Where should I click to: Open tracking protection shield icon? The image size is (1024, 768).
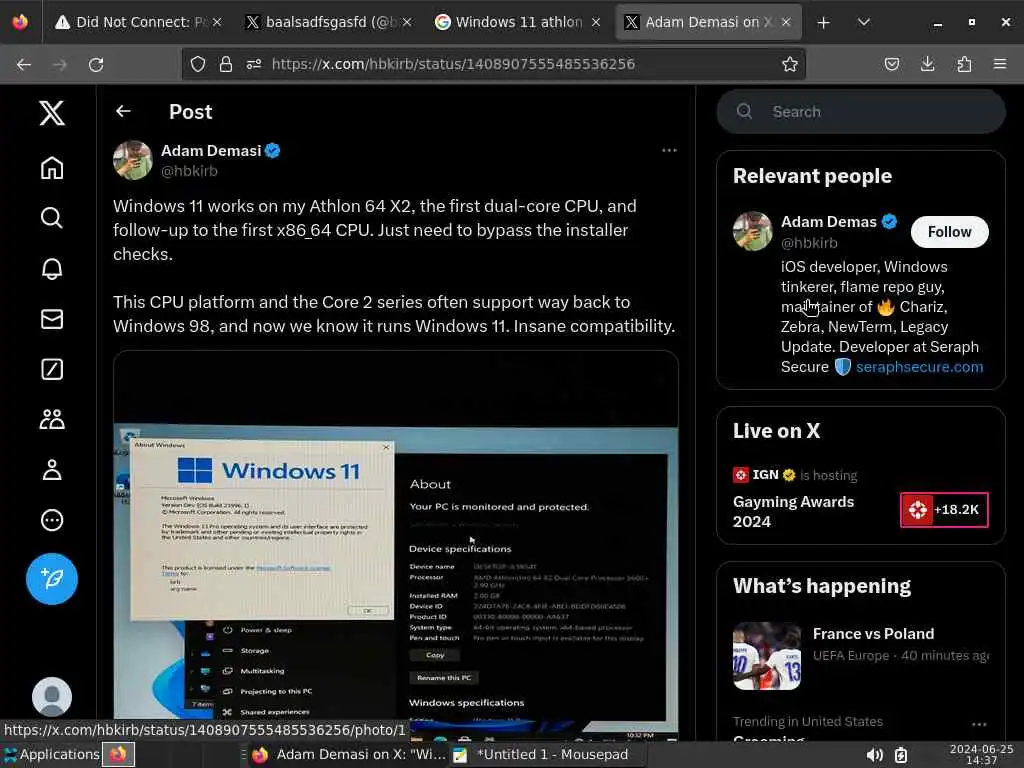(x=198, y=64)
